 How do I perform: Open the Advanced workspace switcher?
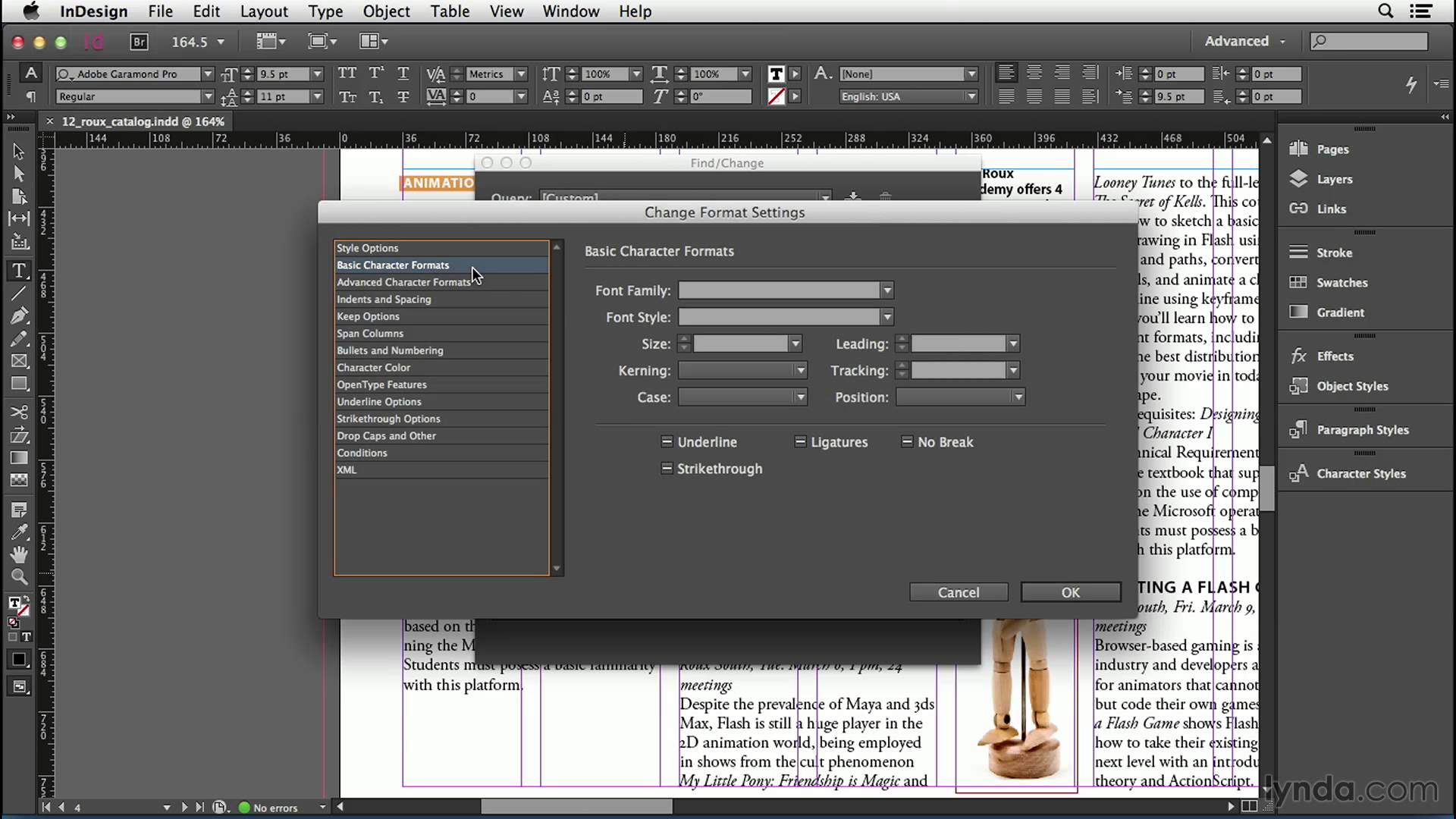pyautogui.click(x=1244, y=41)
